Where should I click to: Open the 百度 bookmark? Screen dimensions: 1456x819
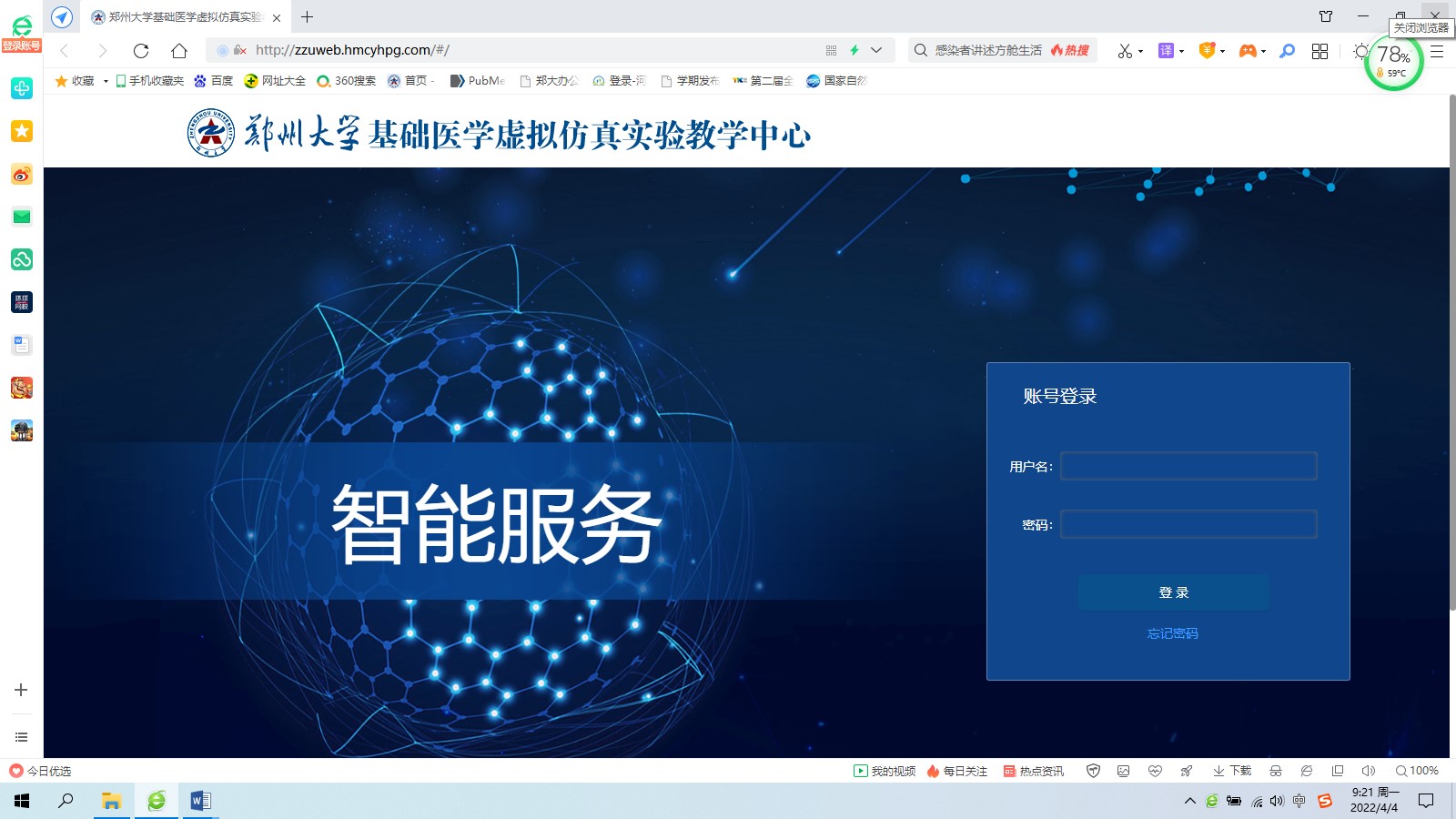tap(214, 81)
